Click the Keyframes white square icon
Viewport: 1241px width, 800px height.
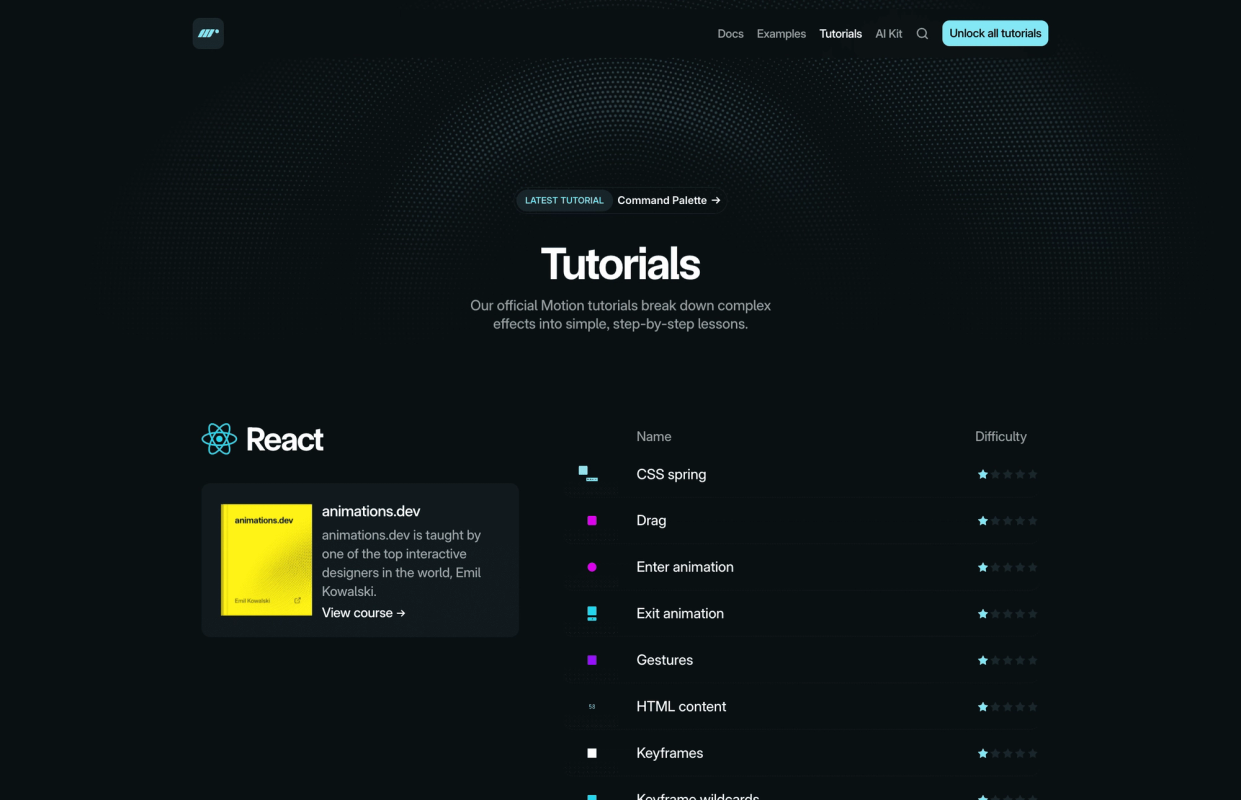click(x=592, y=753)
